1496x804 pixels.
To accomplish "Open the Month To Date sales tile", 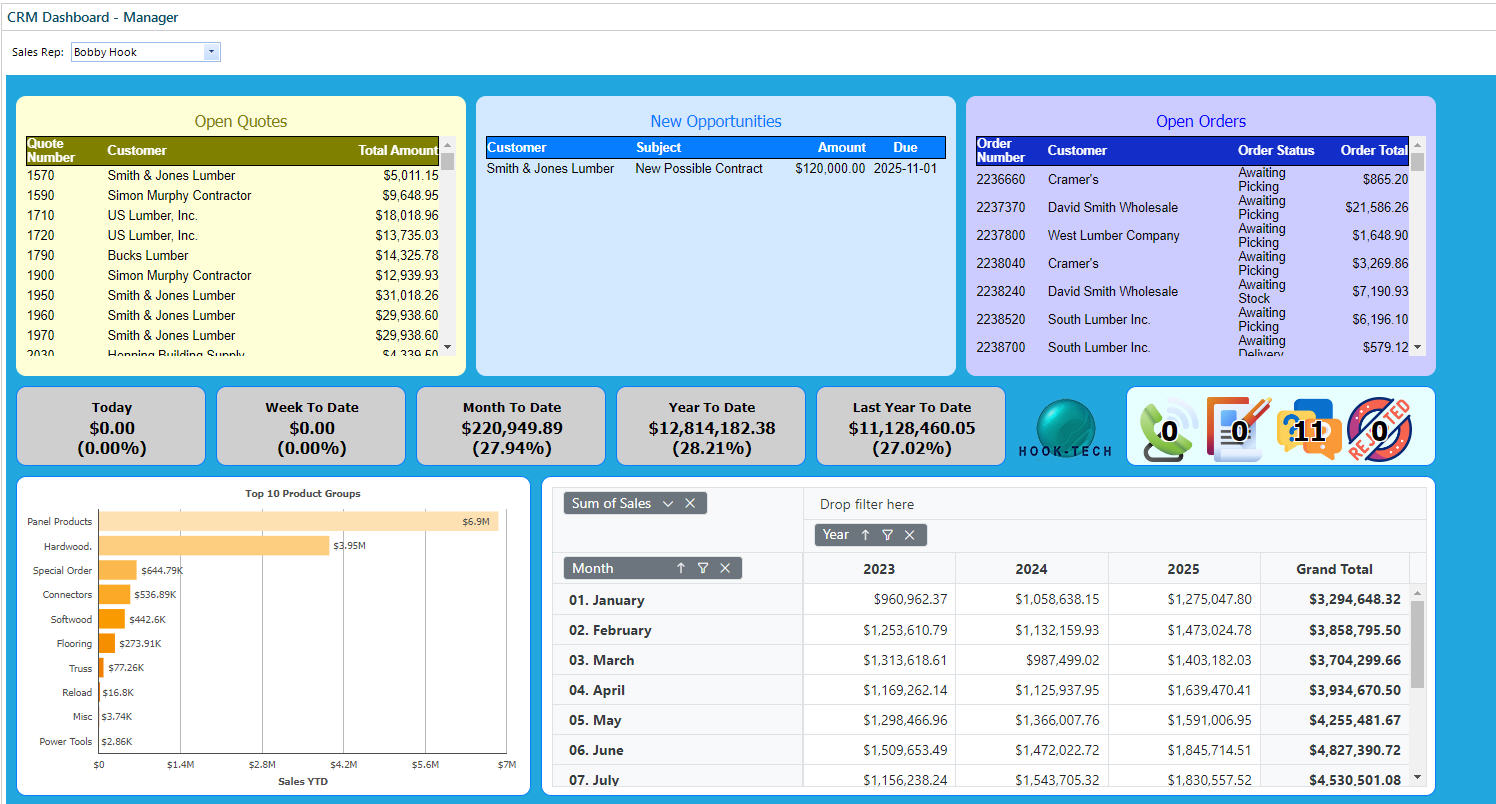I will tap(511, 426).
